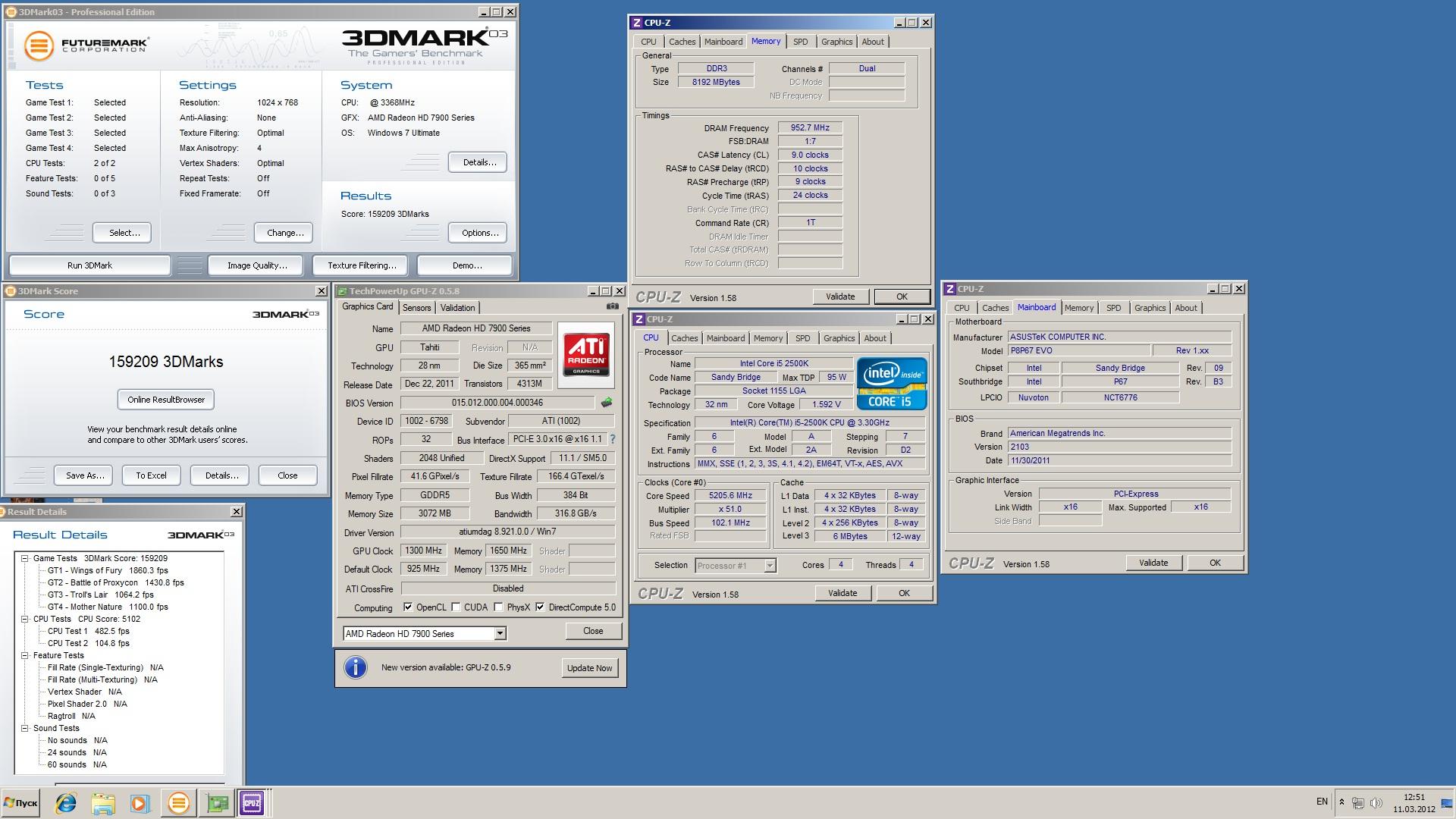This screenshot has height=819, width=1456.
Task: Click Validate in the CPU-Z Mainboard window
Action: (1153, 563)
